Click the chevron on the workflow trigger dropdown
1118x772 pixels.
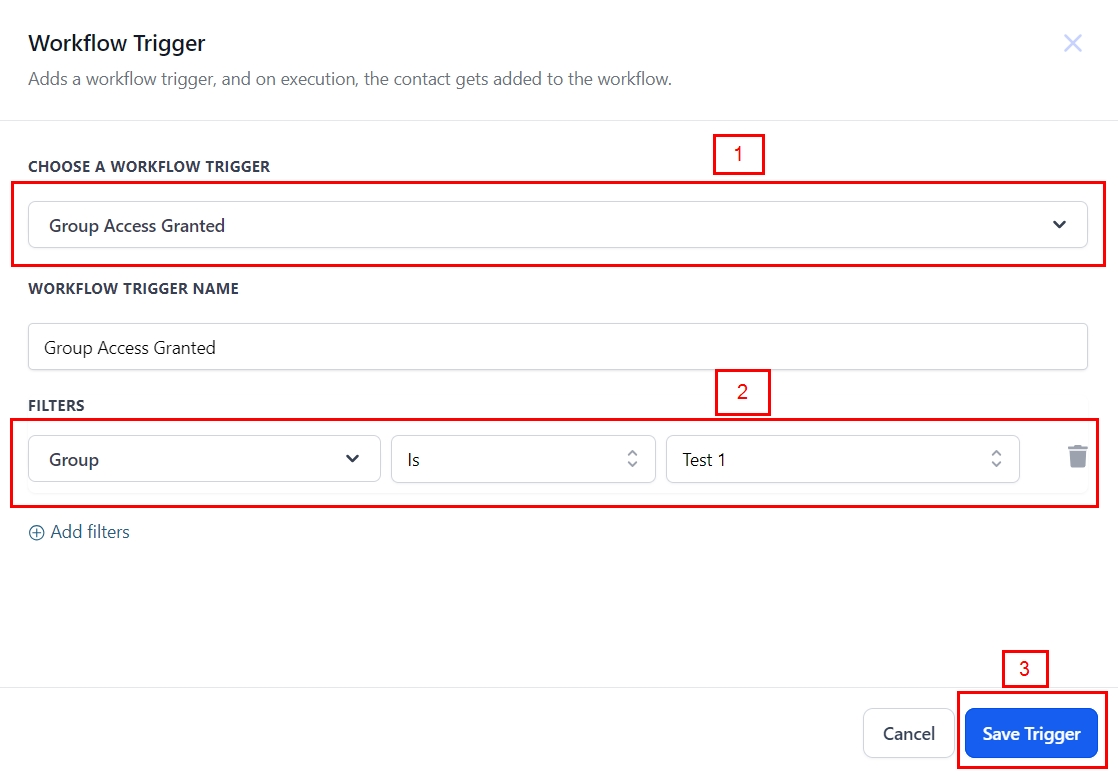point(1060,225)
